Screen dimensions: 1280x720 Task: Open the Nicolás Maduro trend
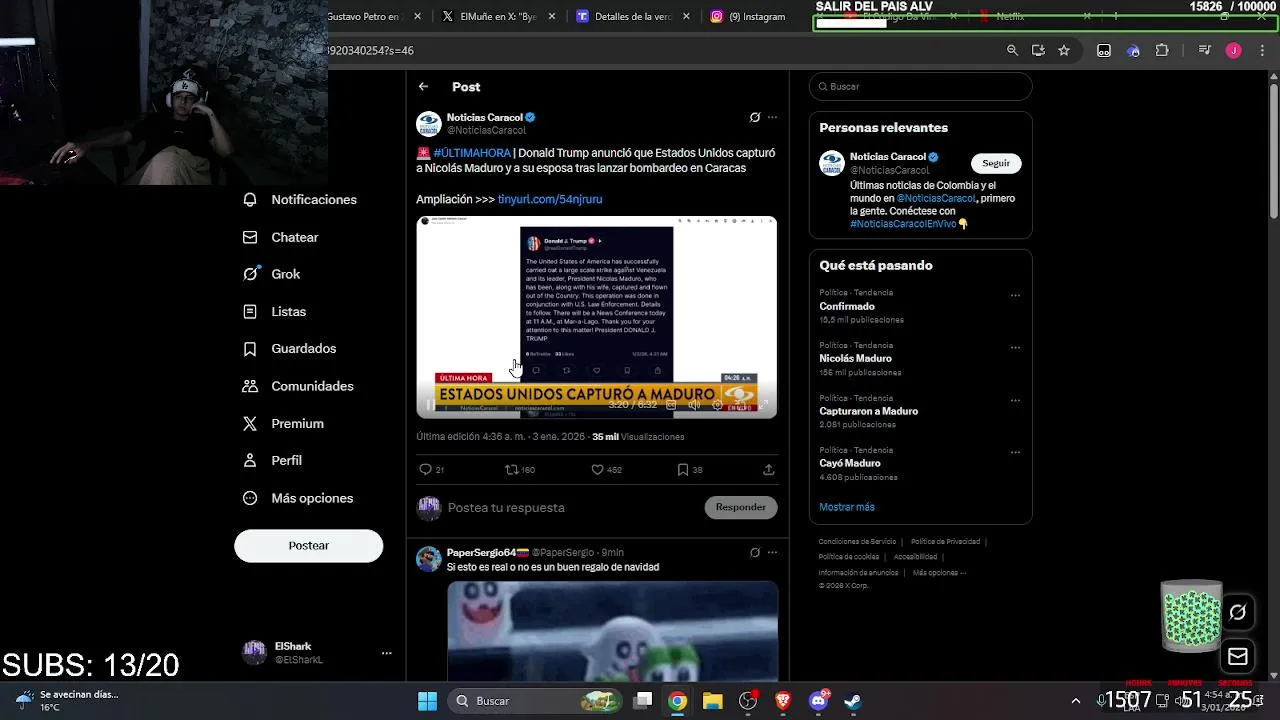click(x=855, y=359)
